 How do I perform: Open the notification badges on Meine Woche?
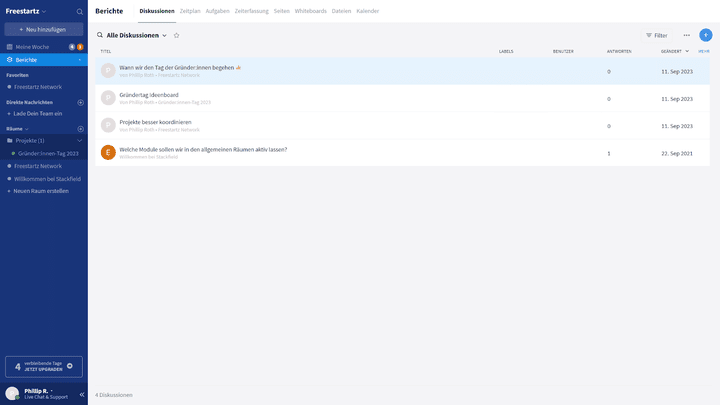click(76, 47)
